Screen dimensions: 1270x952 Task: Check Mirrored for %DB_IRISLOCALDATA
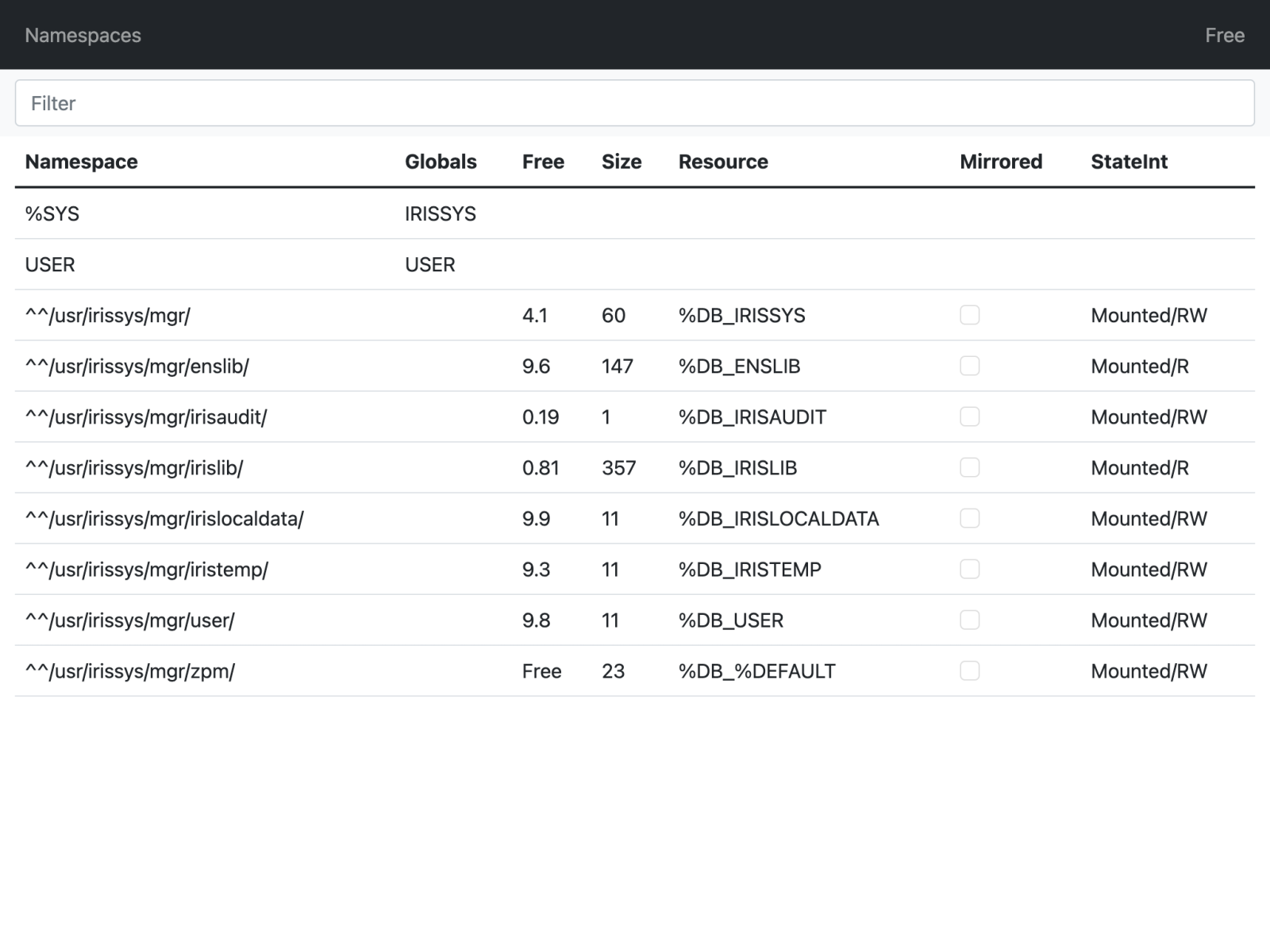(x=969, y=518)
